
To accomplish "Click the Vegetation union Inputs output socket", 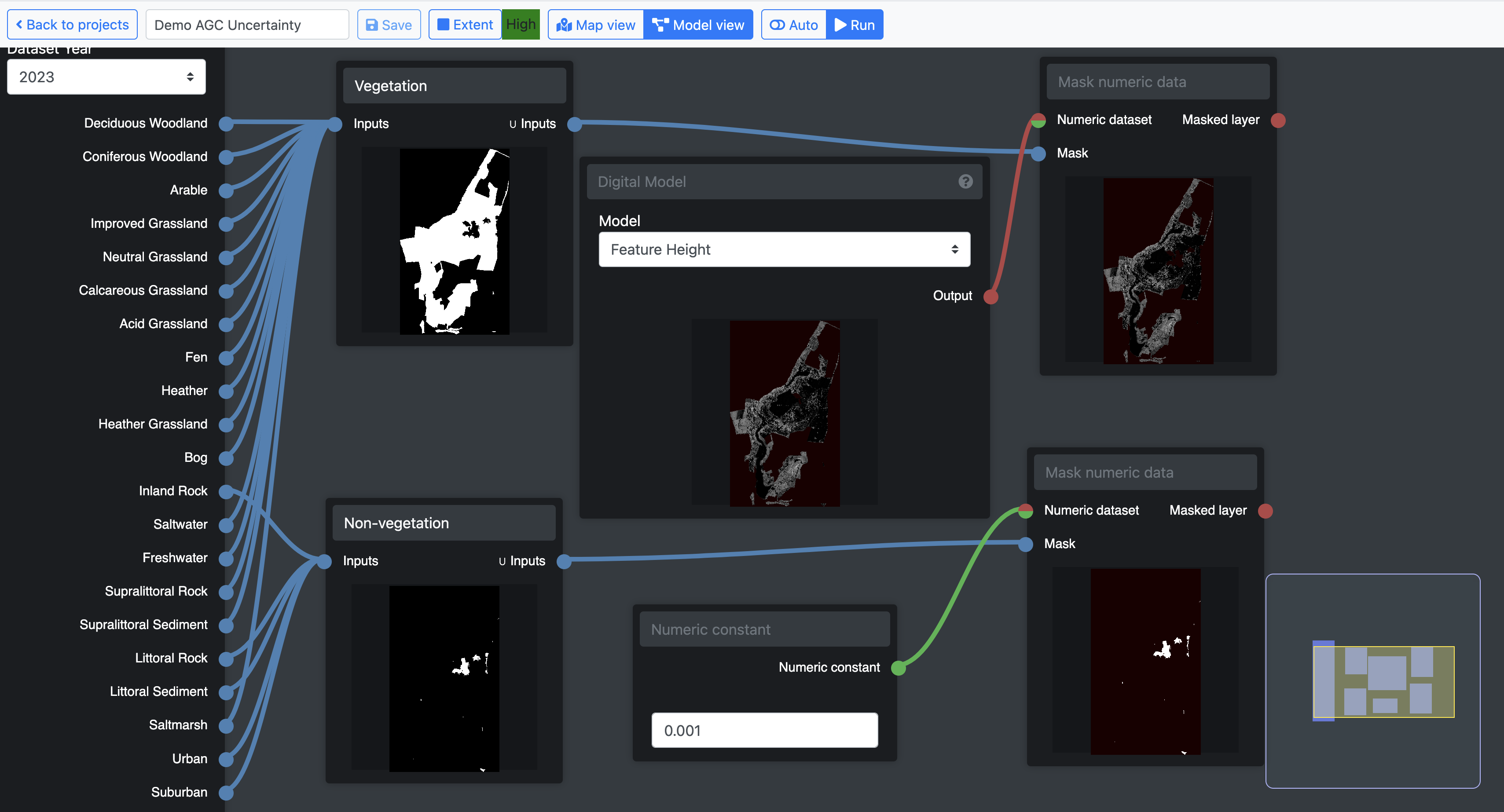I will (575, 124).
